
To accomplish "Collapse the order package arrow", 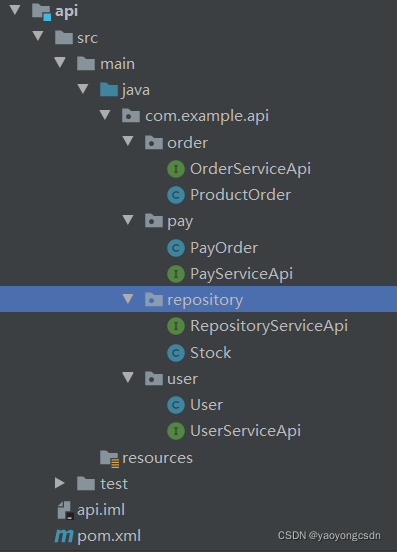I will pos(128,142).
